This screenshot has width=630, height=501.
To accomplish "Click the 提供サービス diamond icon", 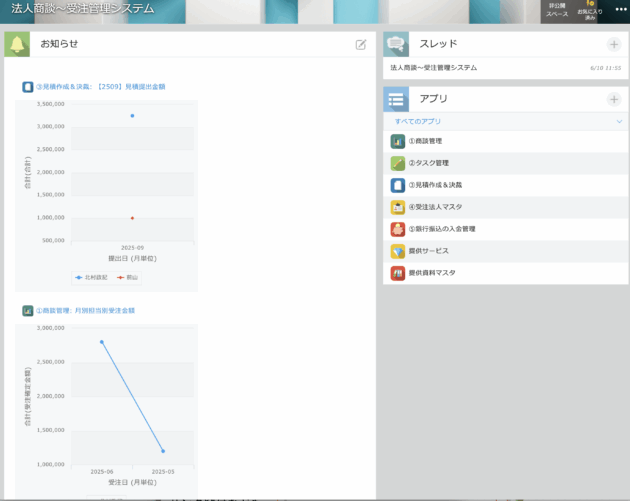I will [398, 251].
